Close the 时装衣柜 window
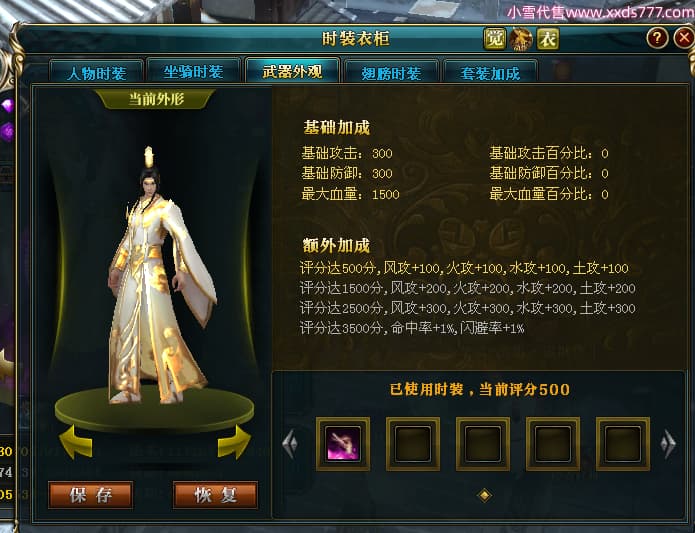Screen dimensions: 695x533 684,38
